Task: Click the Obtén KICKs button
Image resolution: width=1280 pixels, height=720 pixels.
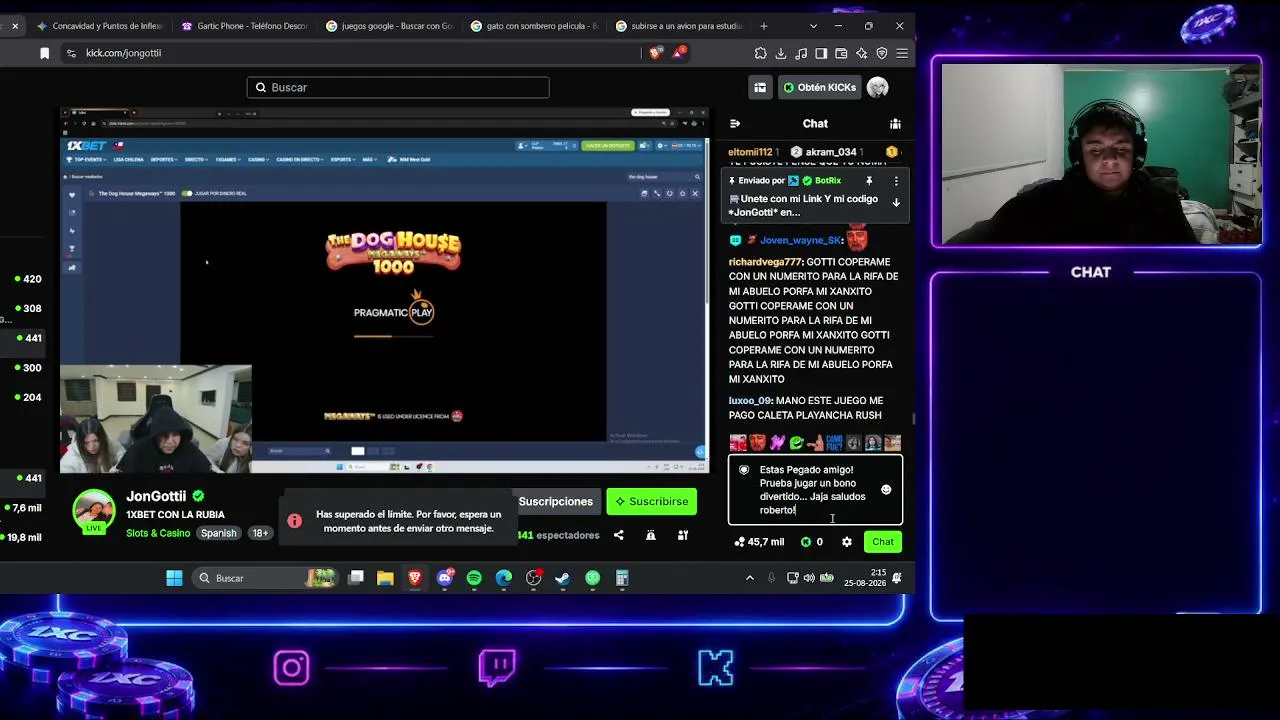Action: click(819, 88)
